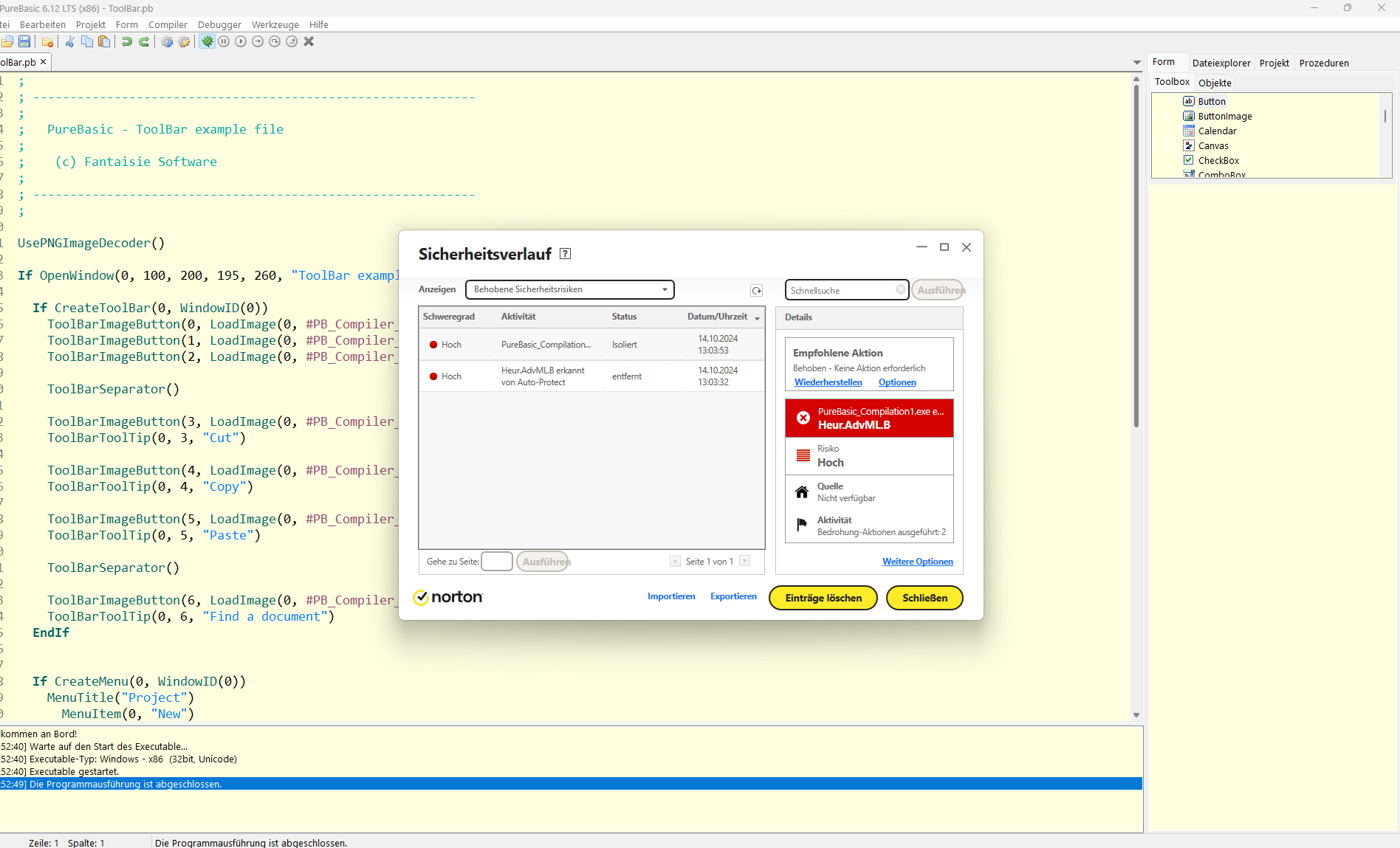Click the red Heur.AdvML.B threat banner
Viewport: 1400px width, 848px height.
(x=869, y=418)
